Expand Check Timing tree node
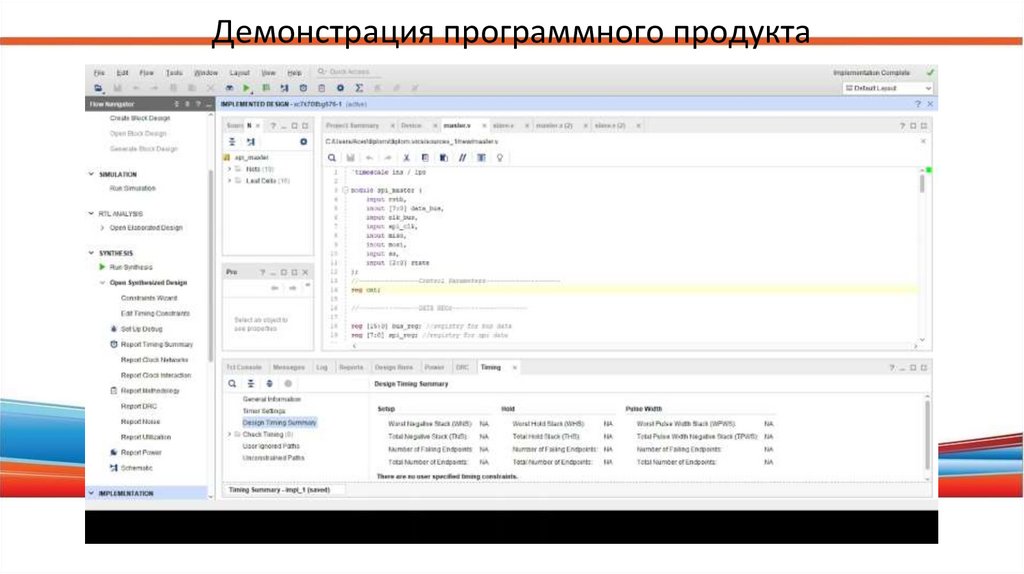 pyautogui.click(x=229, y=434)
